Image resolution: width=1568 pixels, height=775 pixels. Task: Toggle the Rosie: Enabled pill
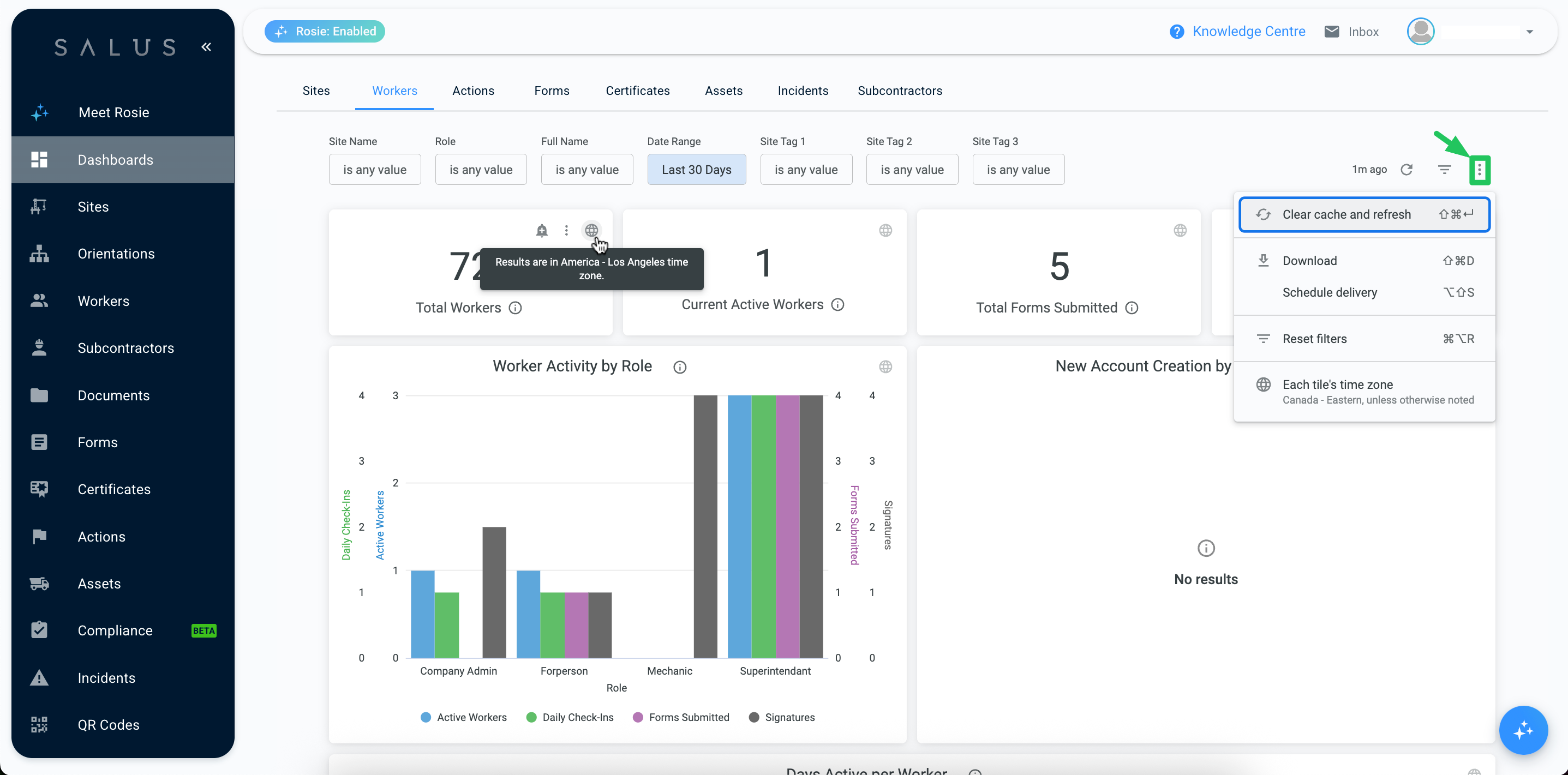325,31
